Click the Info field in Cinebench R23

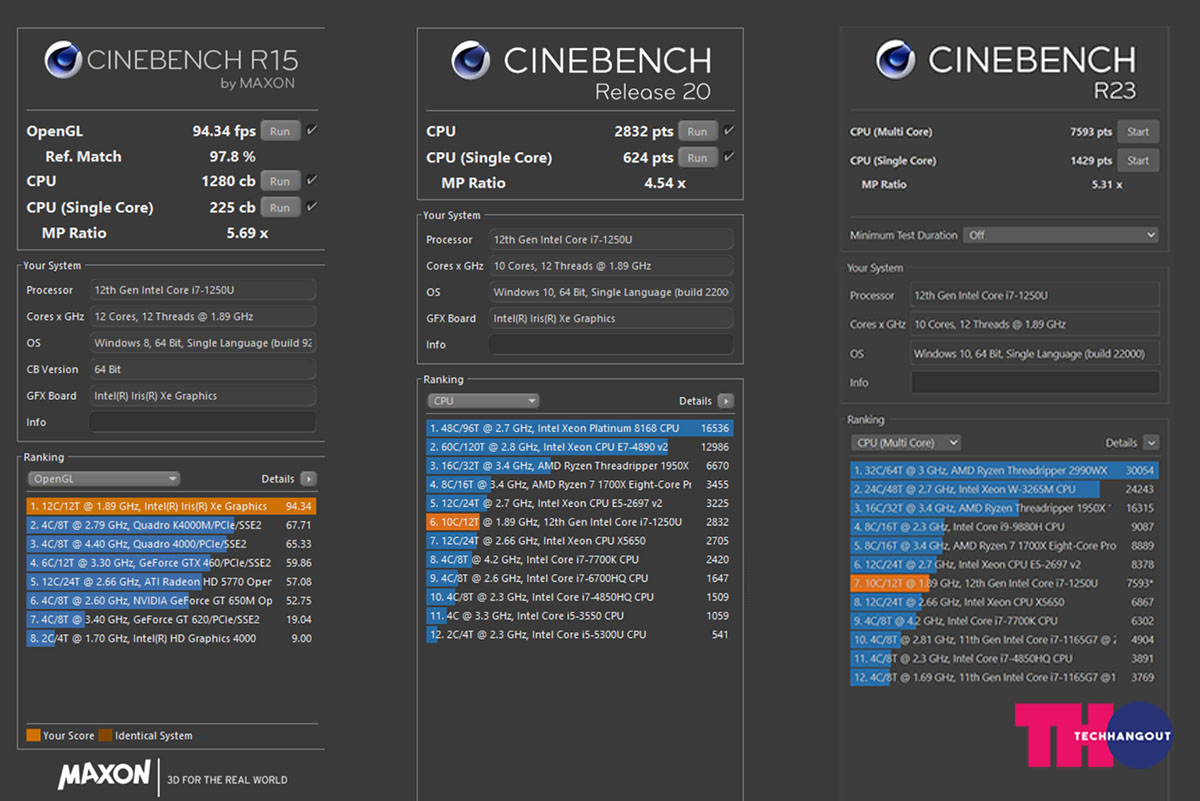[1035, 382]
